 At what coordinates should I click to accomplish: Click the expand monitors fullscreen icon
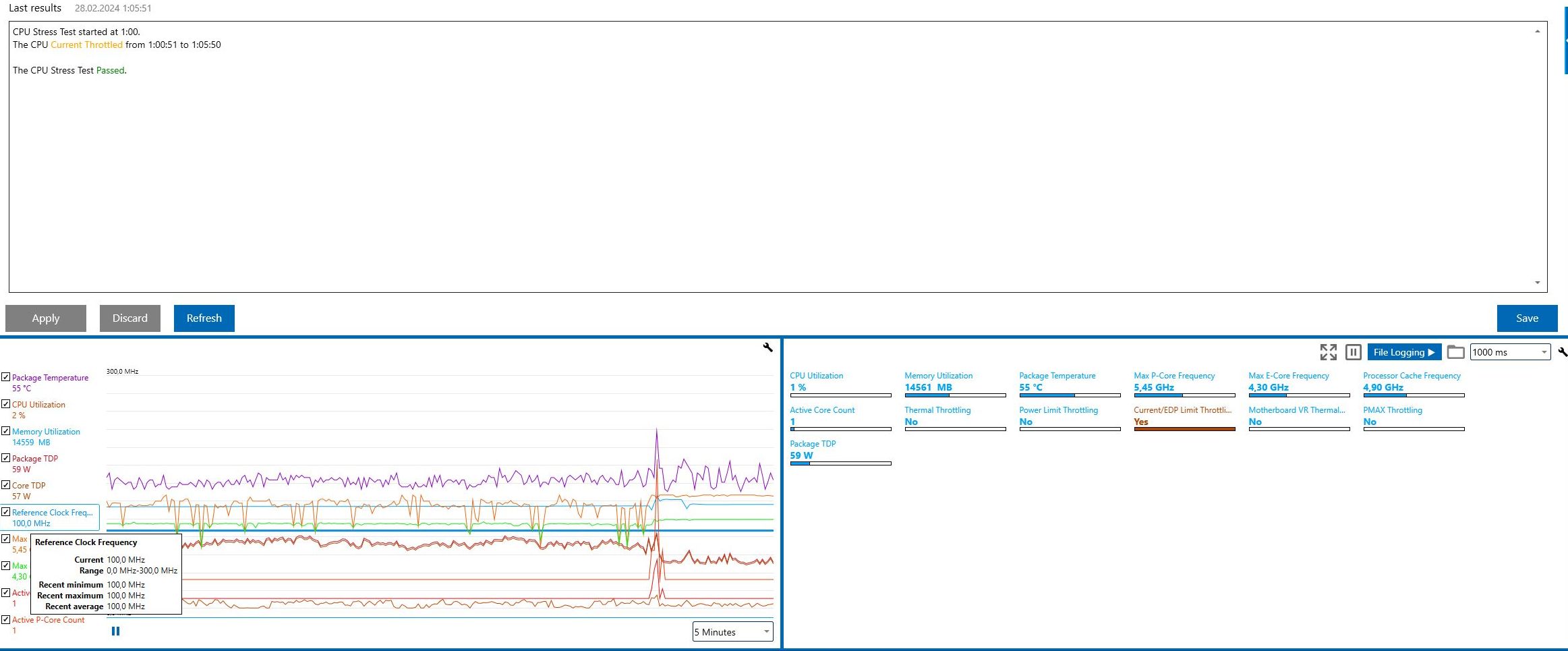1328,352
